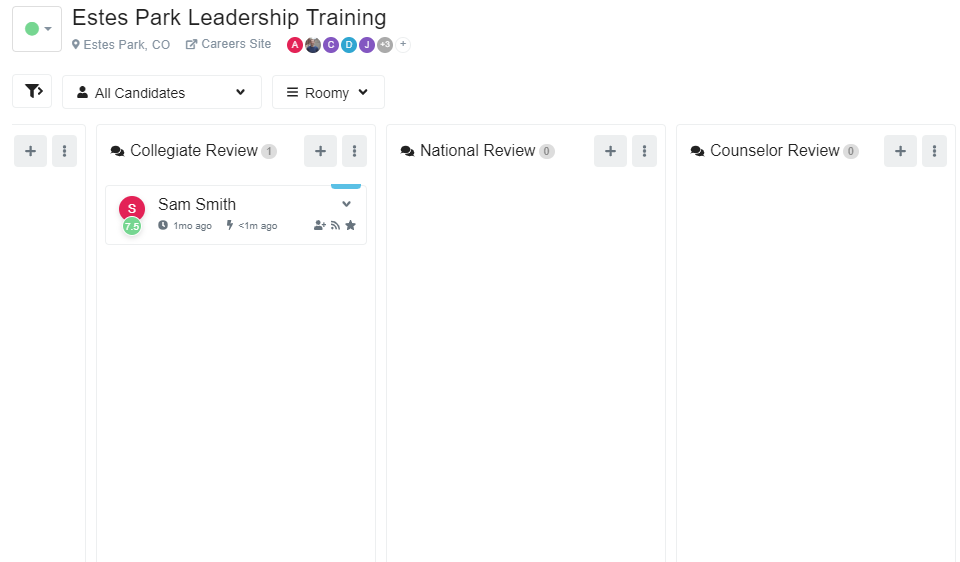Open the job status green dot dropdown
Viewport: 960px width, 562px height.
(x=37, y=29)
